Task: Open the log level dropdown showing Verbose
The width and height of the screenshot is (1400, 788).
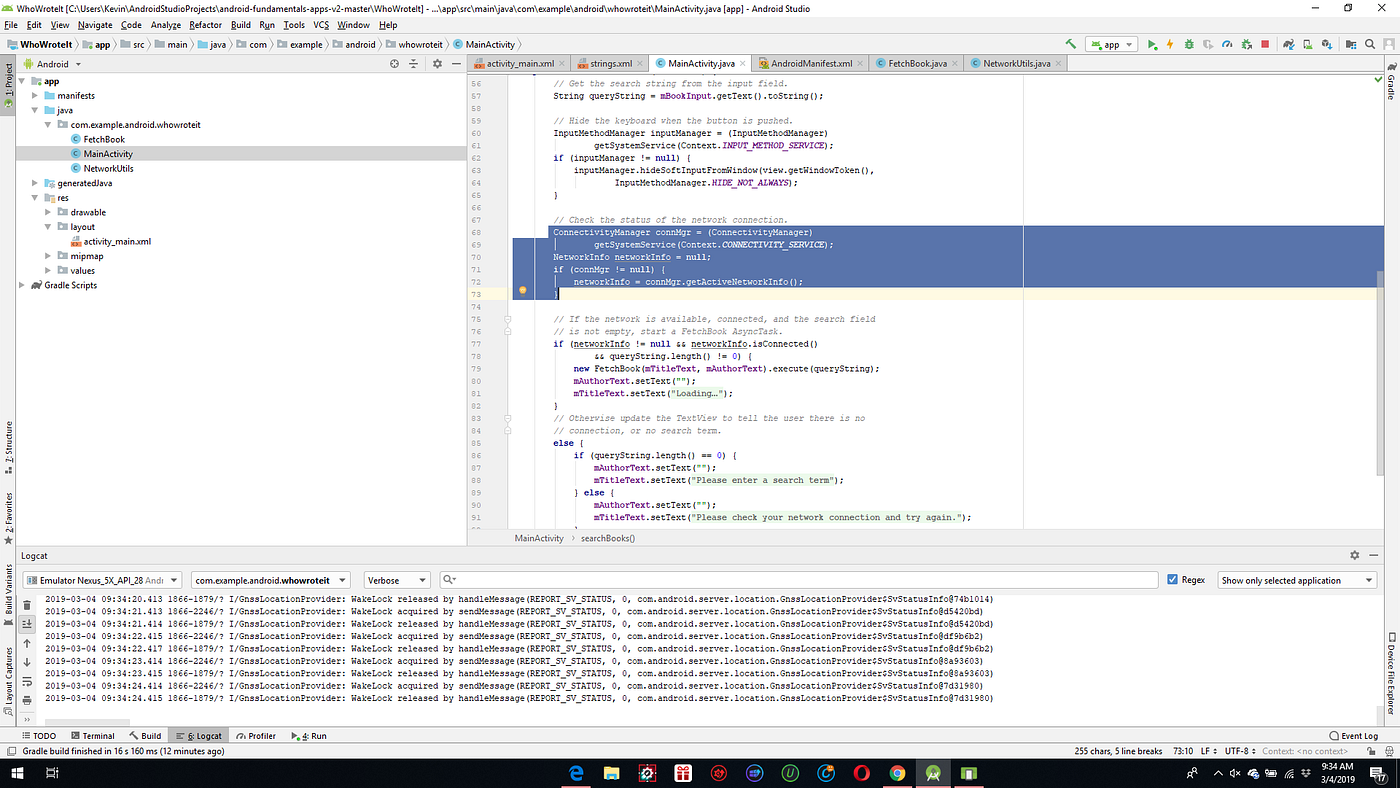Action: tap(396, 579)
